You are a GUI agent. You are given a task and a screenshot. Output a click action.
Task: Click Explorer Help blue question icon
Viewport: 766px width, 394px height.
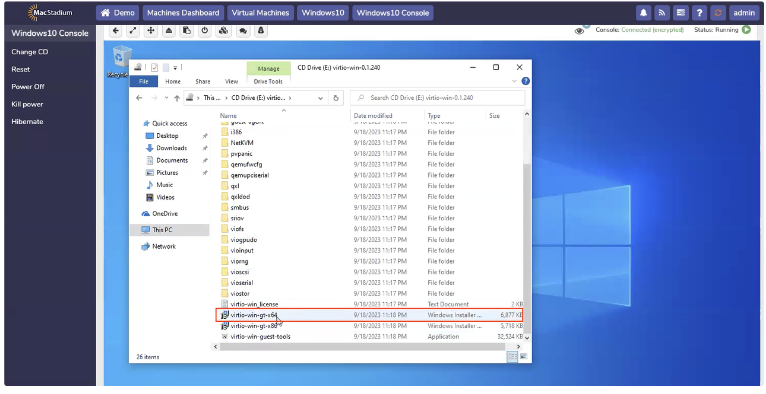pos(526,81)
